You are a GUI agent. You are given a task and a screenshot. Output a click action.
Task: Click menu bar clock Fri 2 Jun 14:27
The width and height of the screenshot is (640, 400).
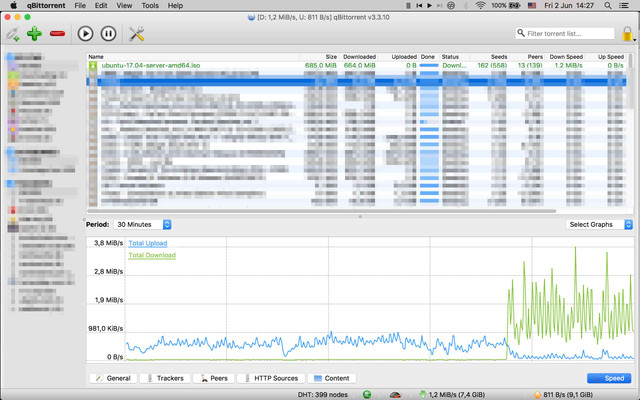[x=569, y=5]
